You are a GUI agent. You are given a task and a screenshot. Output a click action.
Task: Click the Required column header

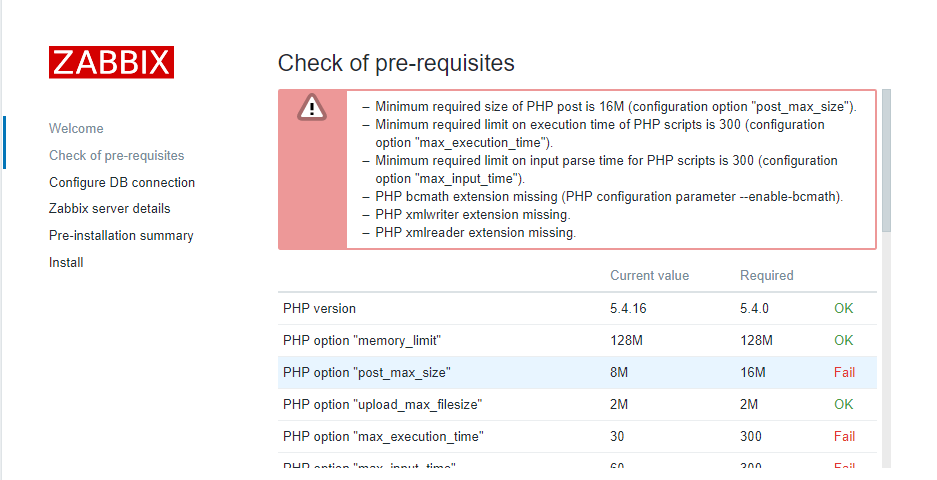766,276
